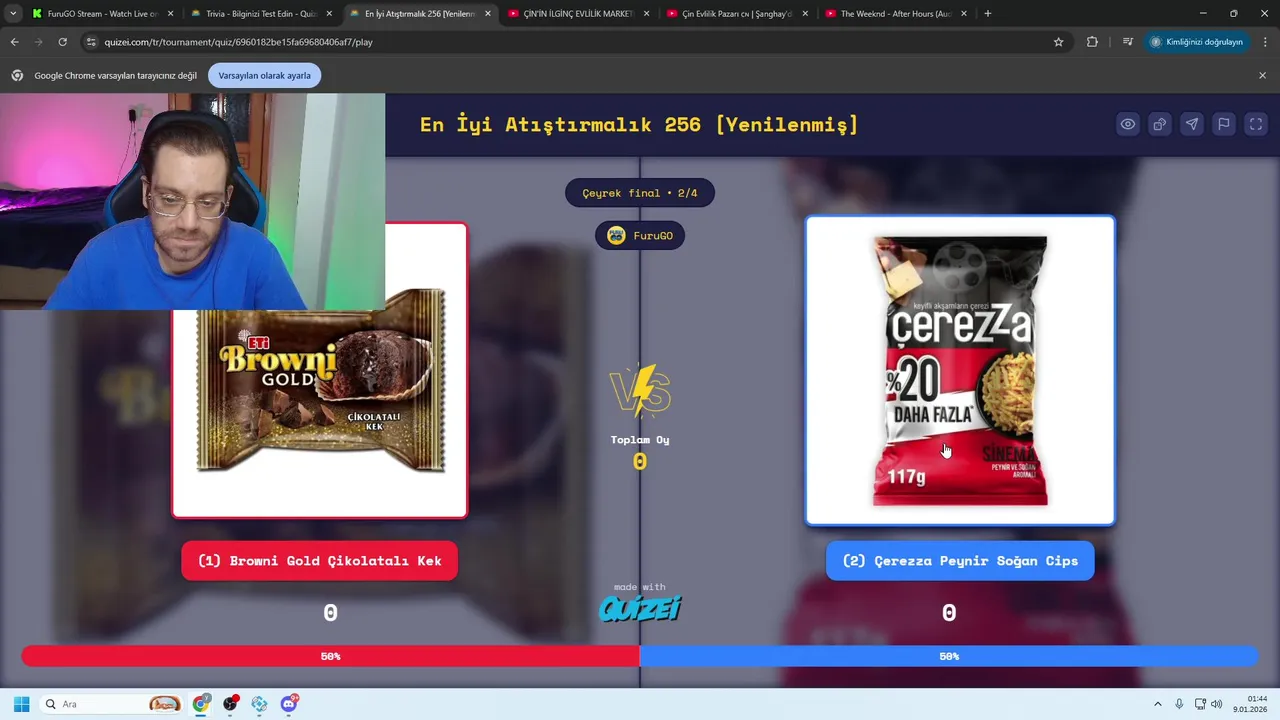Bookmark this page with the star icon
The image size is (1280, 720).
(x=1058, y=42)
